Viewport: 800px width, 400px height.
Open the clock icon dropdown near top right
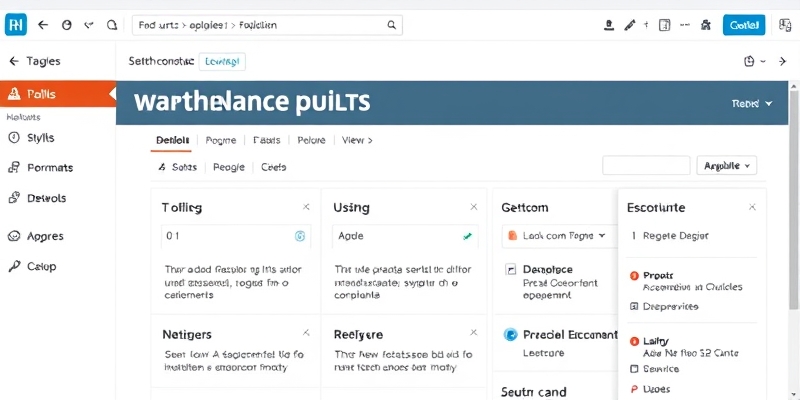pos(755,61)
